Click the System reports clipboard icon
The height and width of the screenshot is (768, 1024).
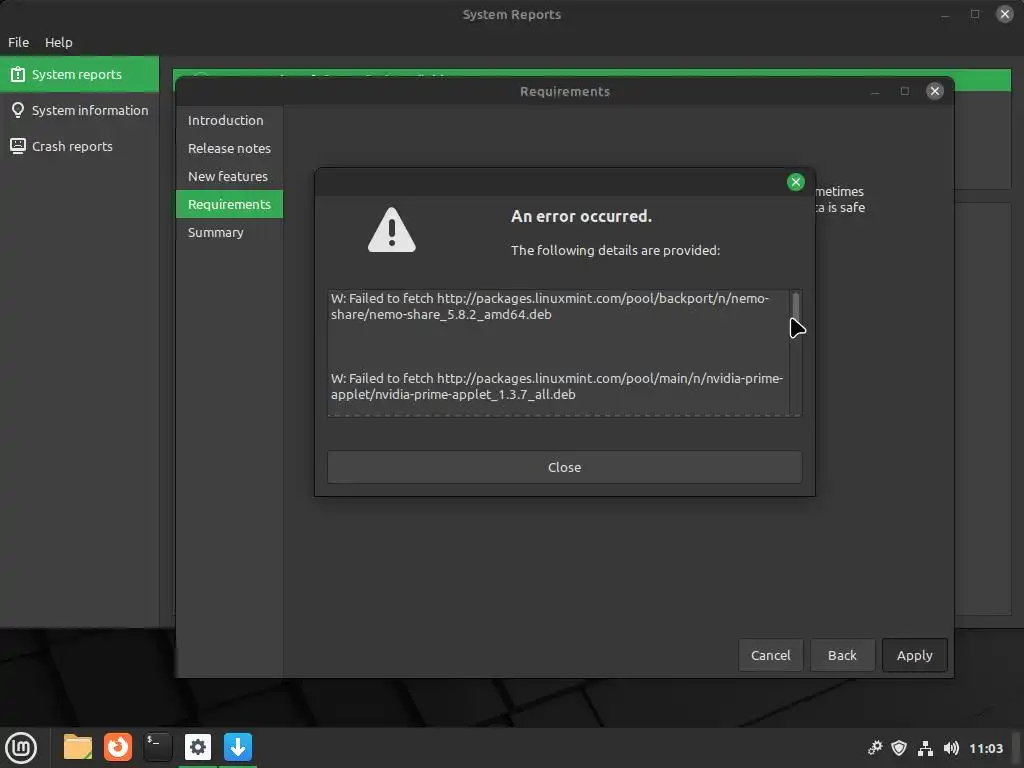click(18, 74)
